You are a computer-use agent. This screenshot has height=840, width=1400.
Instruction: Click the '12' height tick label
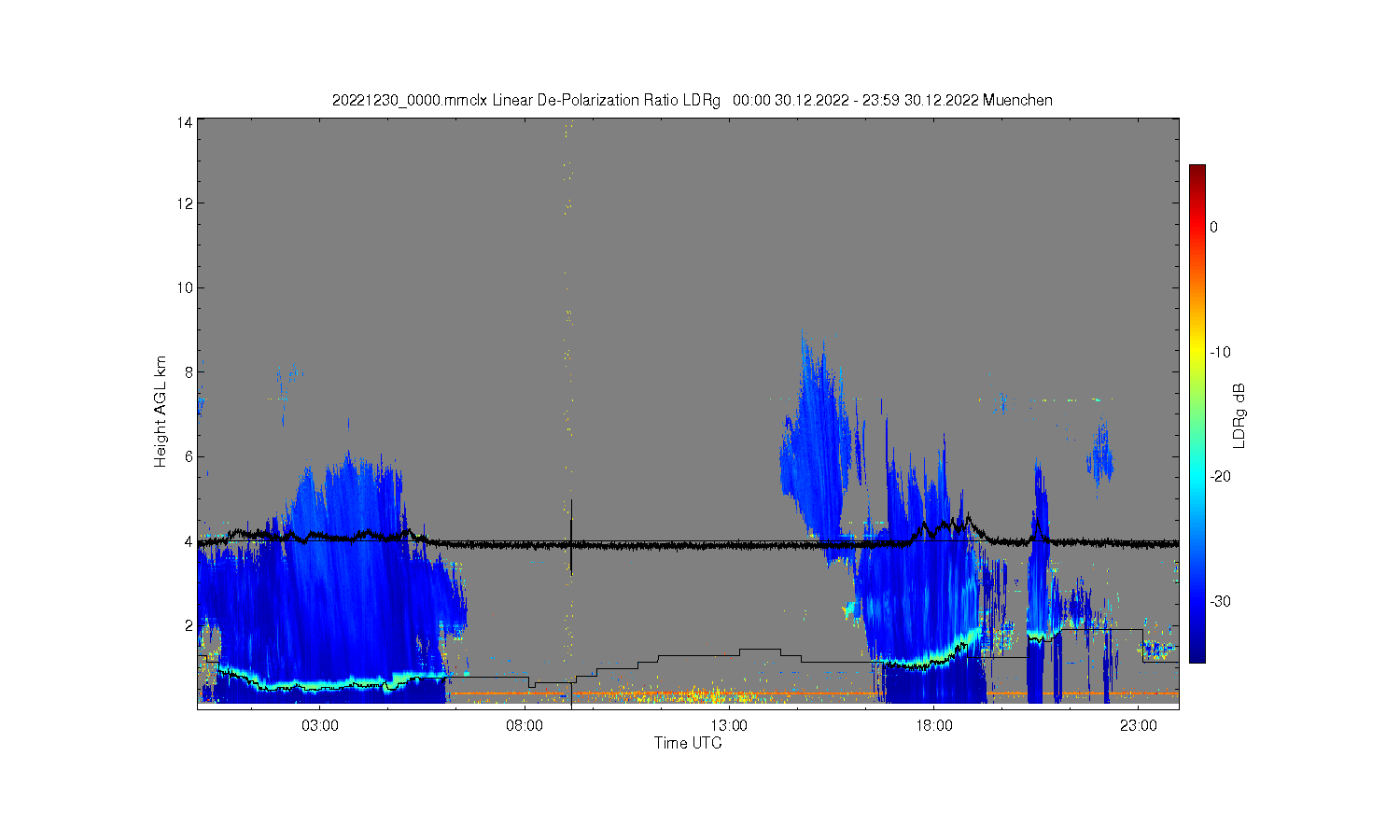click(x=185, y=203)
